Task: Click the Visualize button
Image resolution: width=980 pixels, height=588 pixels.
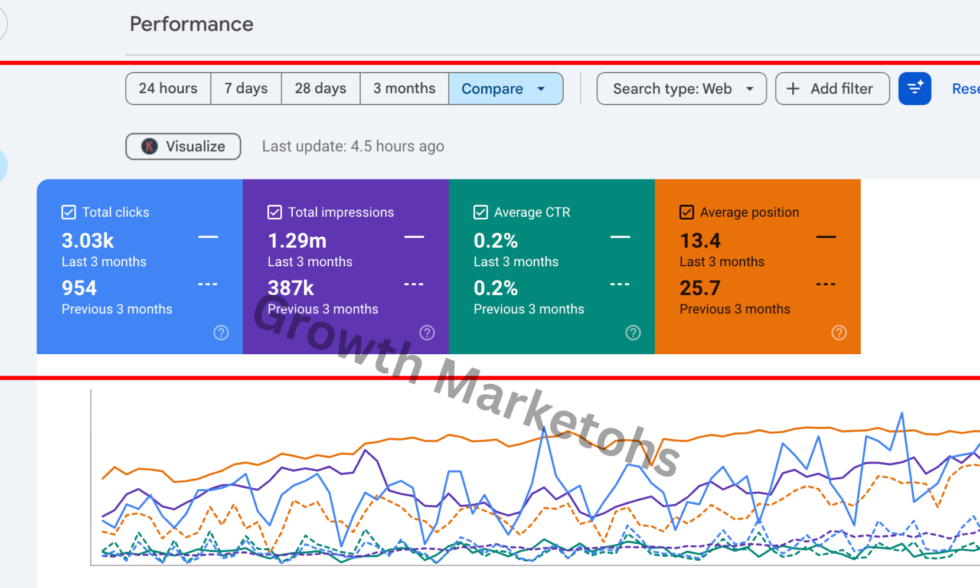Action: pos(183,146)
